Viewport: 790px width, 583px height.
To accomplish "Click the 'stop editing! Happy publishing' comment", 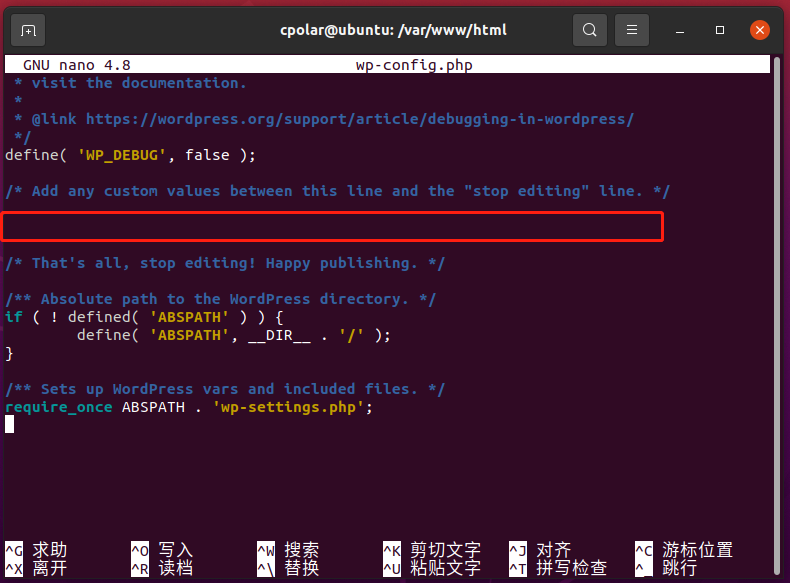I will pyautogui.click(x=225, y=264).
